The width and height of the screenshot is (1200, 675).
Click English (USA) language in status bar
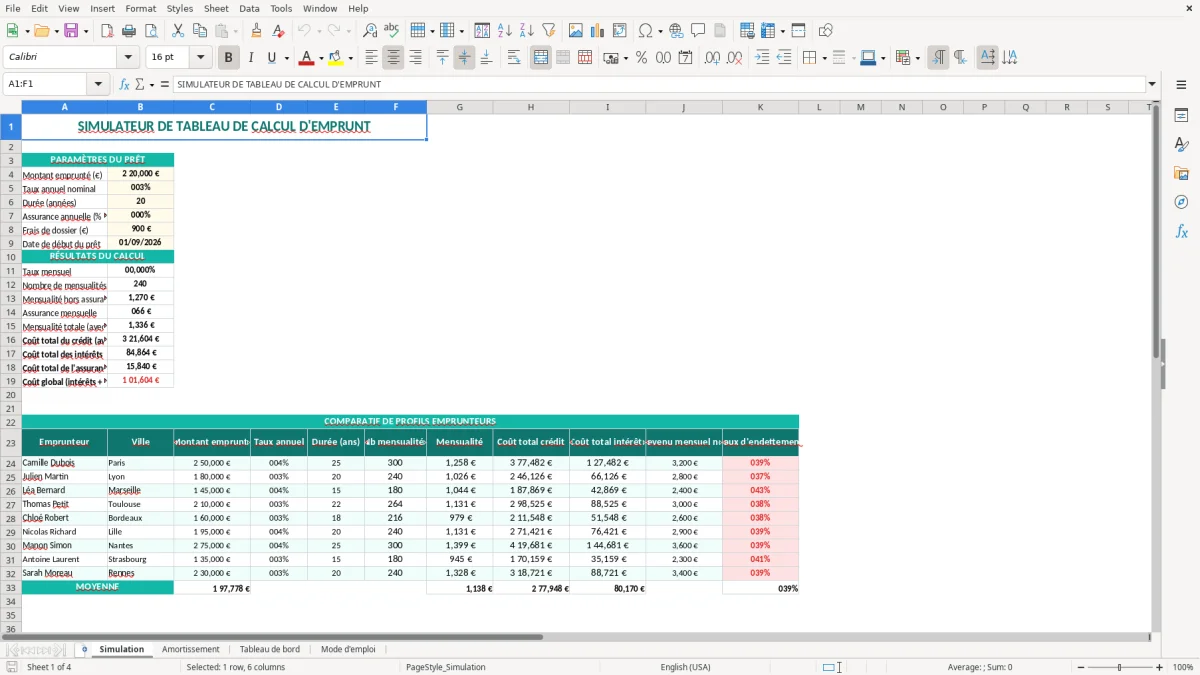(x=686, y=667)
